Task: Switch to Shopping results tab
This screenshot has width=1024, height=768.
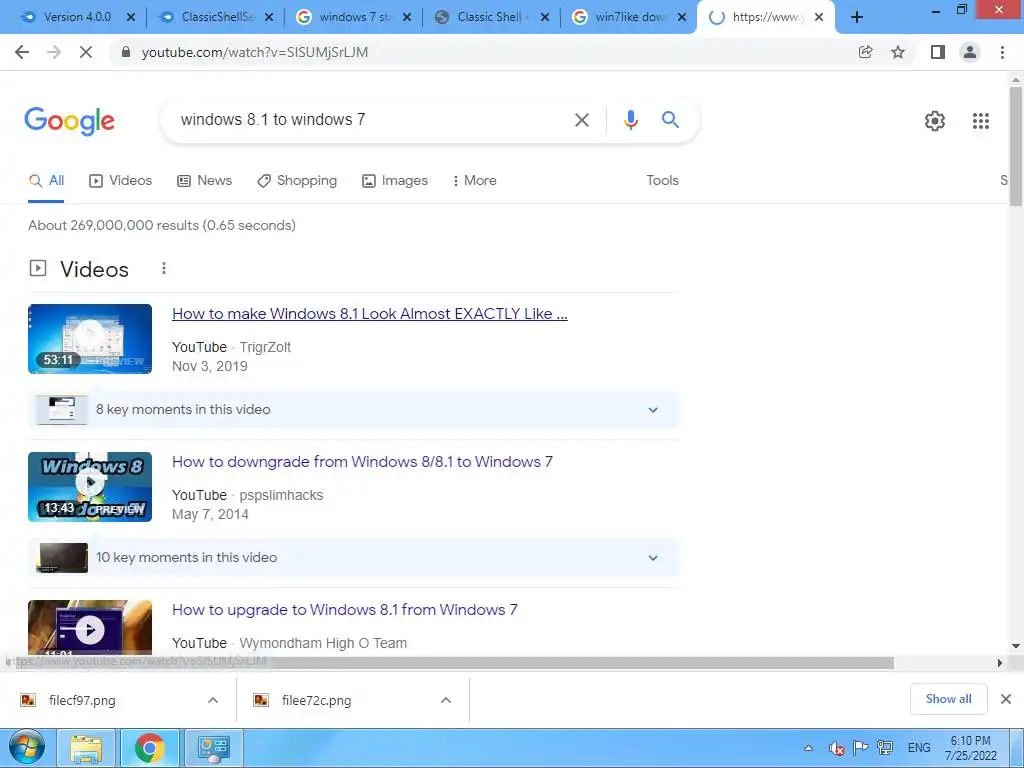Action: click(x=297, y=181)
